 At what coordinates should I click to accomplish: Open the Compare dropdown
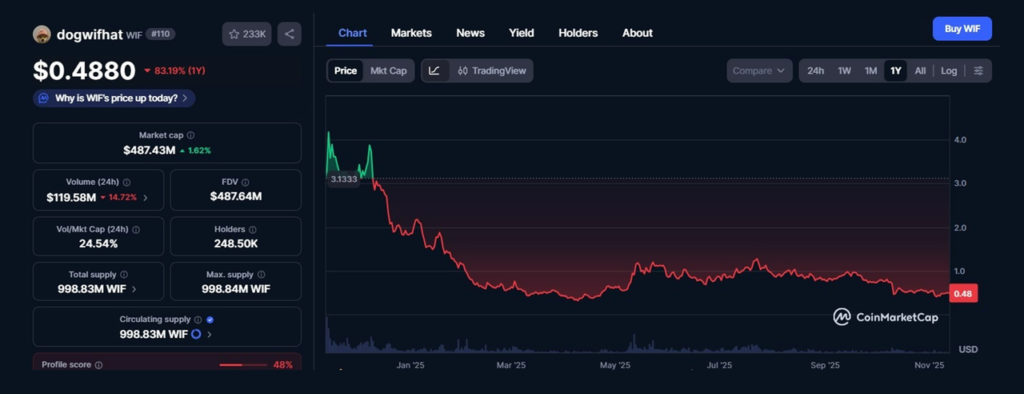tap(760, 71)
